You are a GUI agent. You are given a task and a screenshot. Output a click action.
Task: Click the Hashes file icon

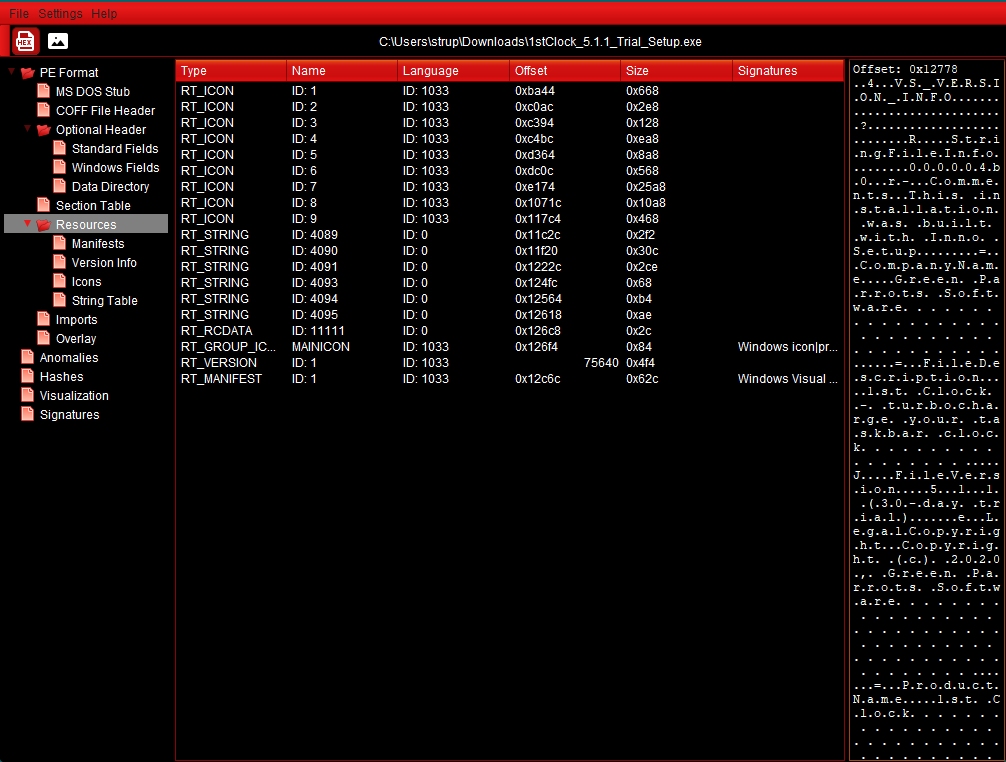(28, 377)
